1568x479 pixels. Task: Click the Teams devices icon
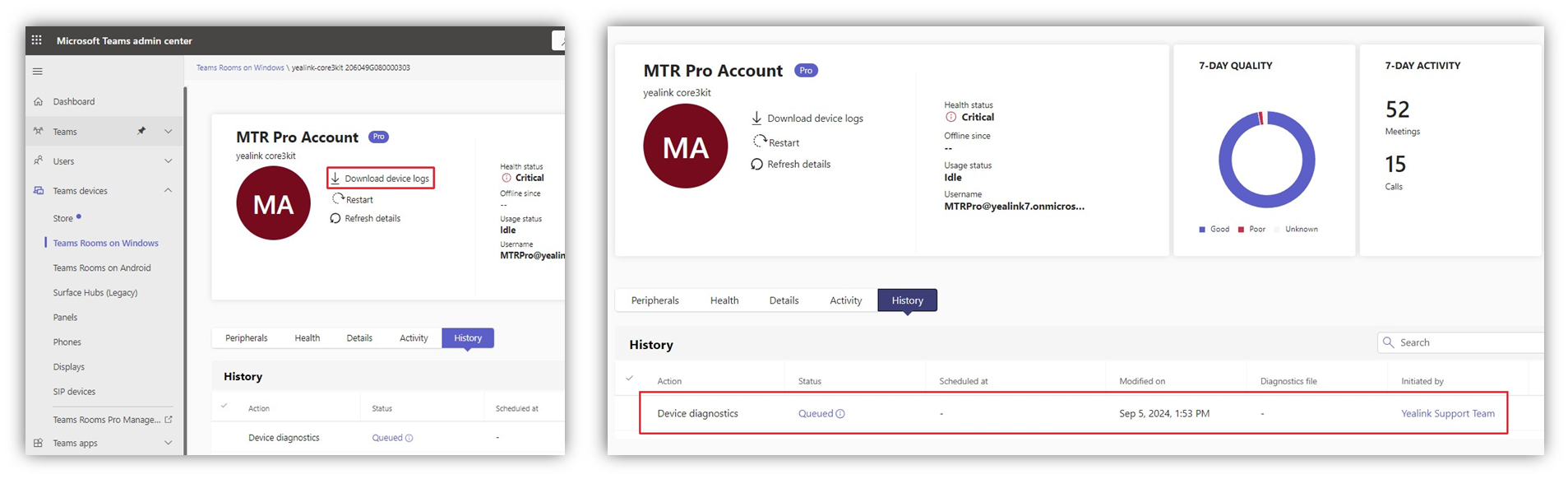click(38, 190)
